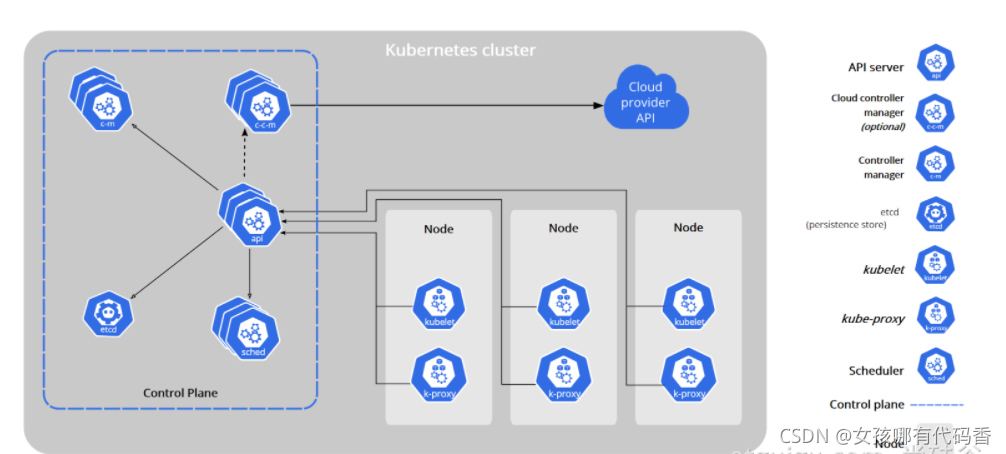Select the "Controller manager" legend label
Viewport: 1006px width, 454px height.
pyautogui.click(x=881, y=167)
